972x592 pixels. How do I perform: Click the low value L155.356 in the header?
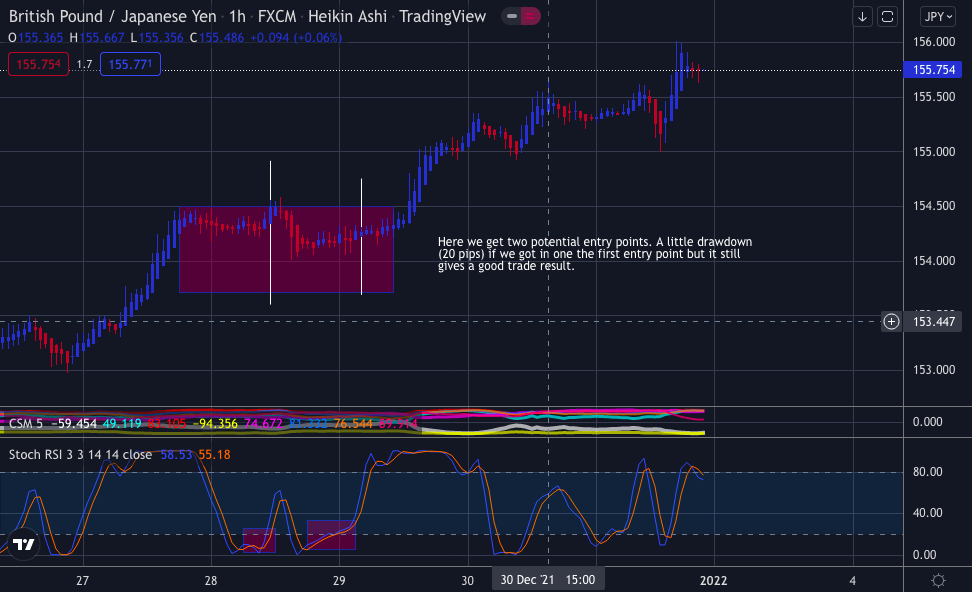pos(157,38)
